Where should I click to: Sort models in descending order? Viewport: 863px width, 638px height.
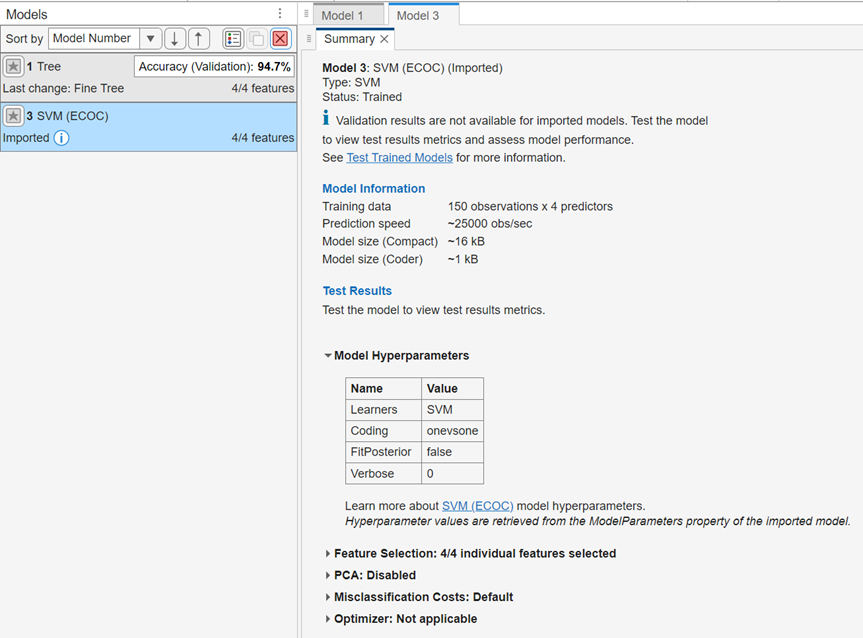click(173, 38)
